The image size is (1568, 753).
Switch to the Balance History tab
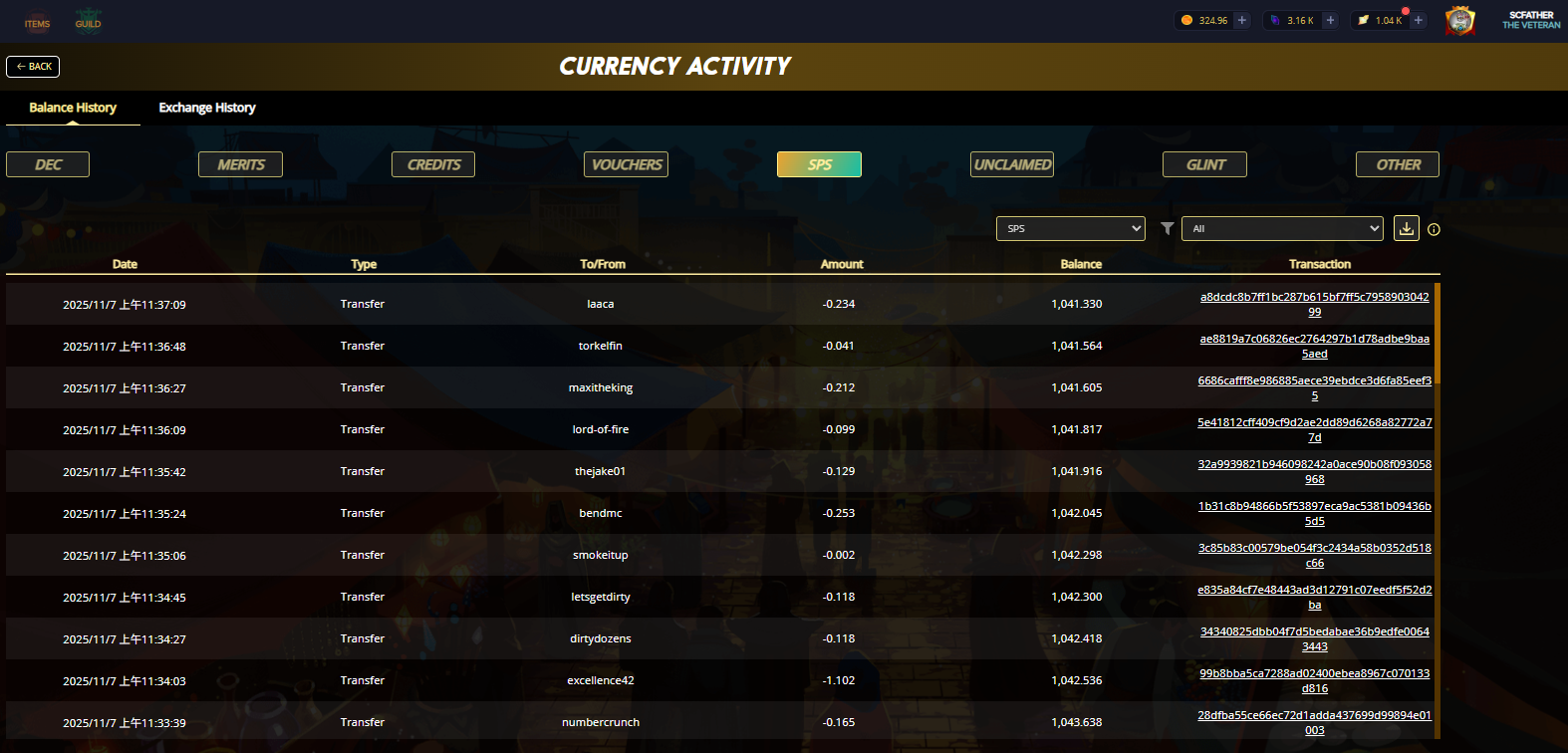click(73, 108)
